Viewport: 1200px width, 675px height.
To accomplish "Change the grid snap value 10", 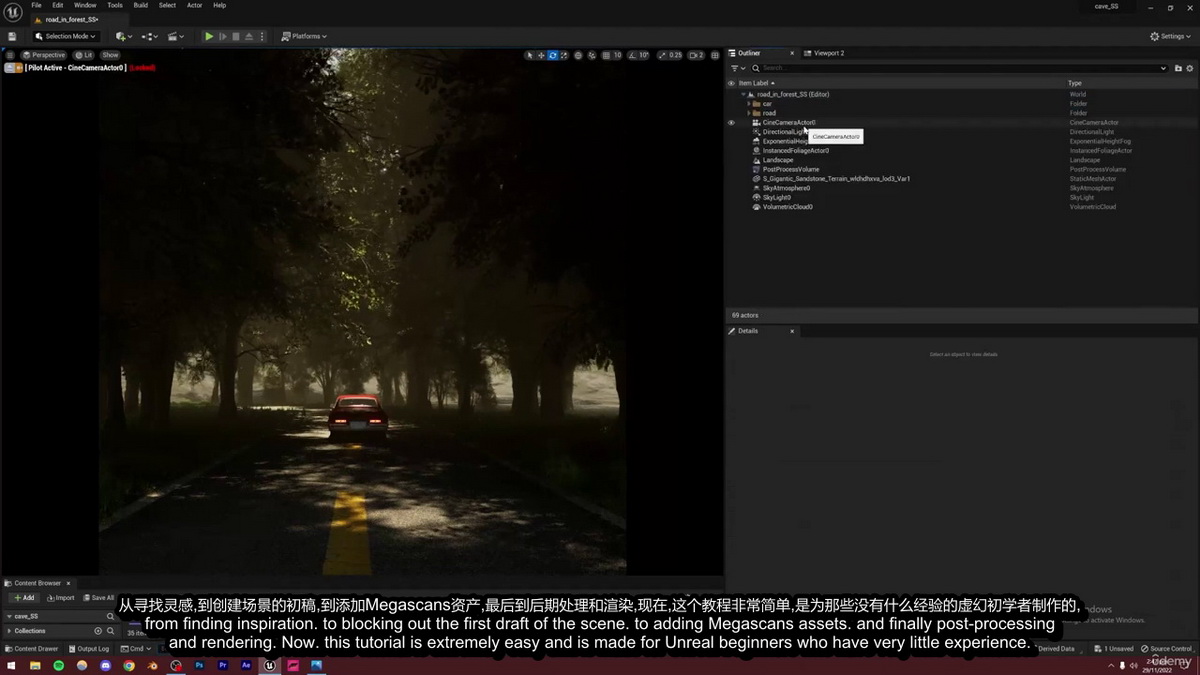I will (x=618, y=55).
